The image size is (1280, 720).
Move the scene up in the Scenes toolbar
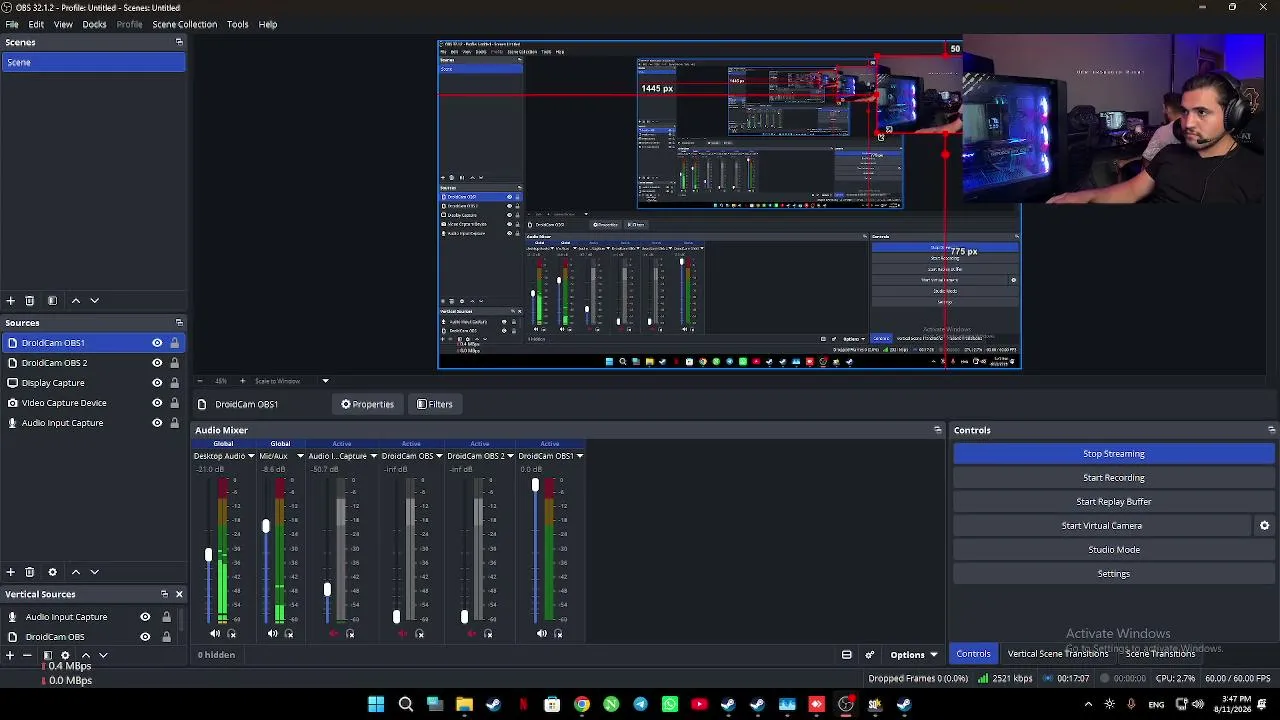[75, 300]
